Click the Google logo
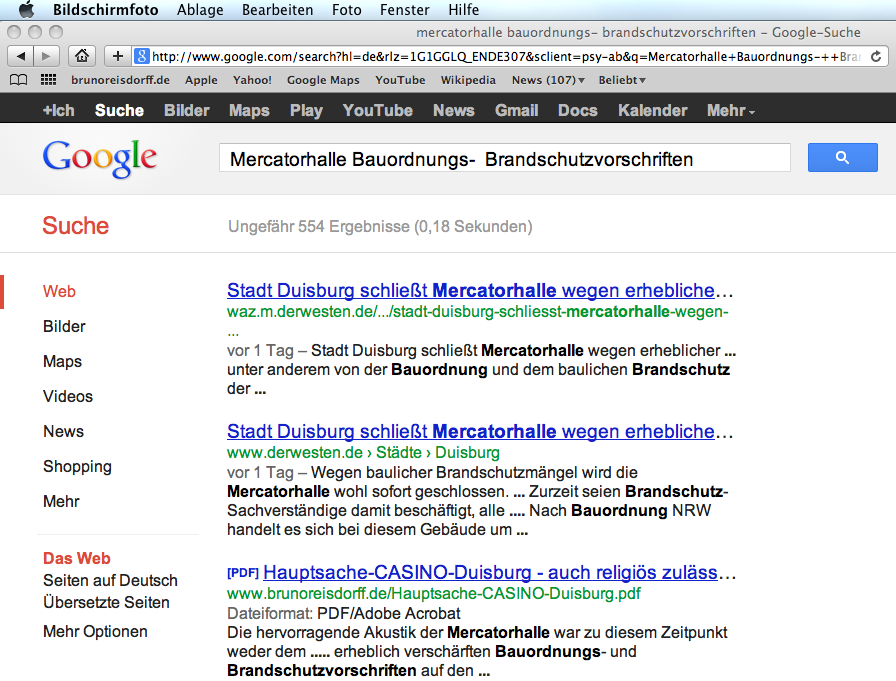896x681 pixels. pyautogui.click(x=99, y=159)
